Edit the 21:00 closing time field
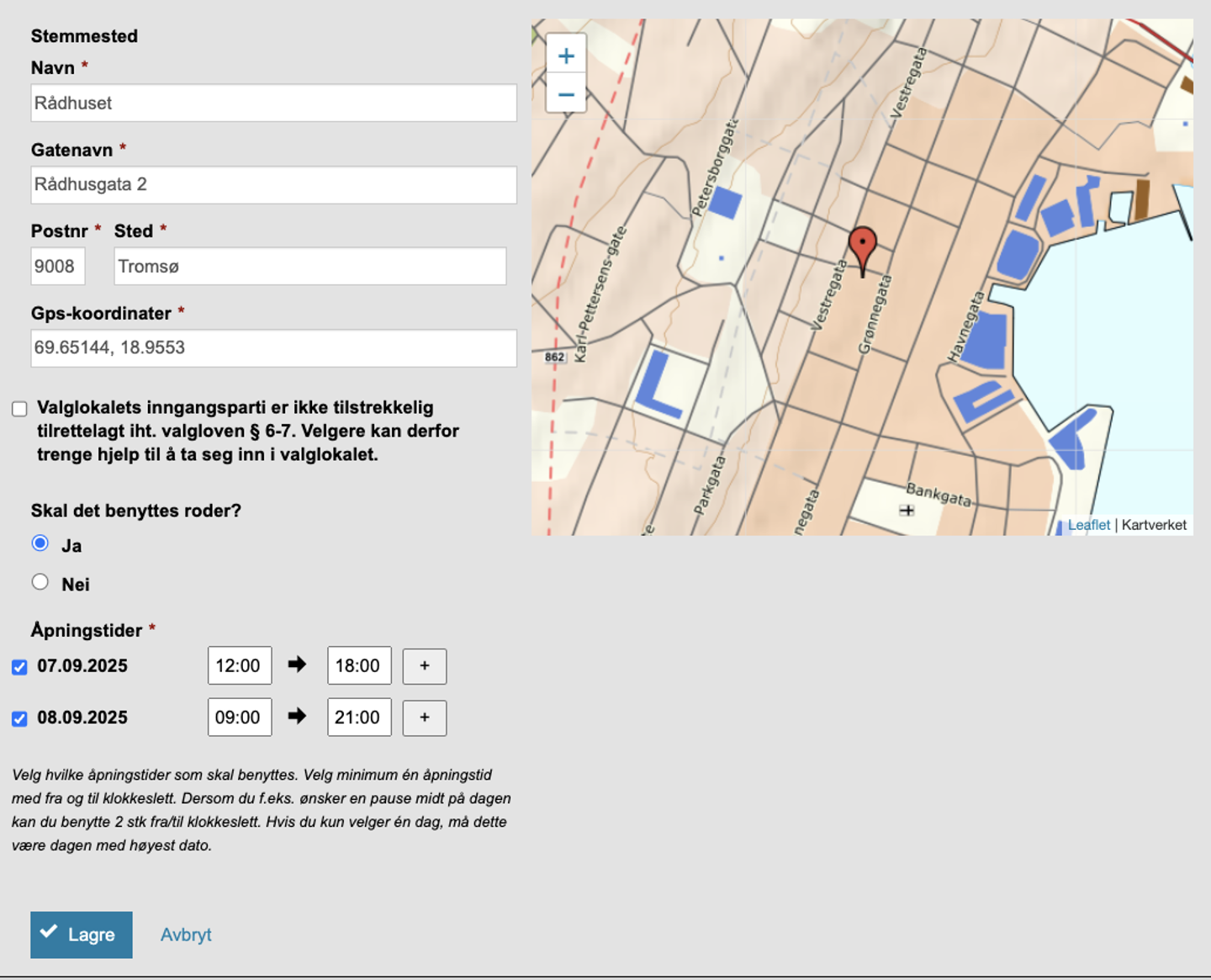This screenshot has width=1211, height=980. (x=358, y=718)
